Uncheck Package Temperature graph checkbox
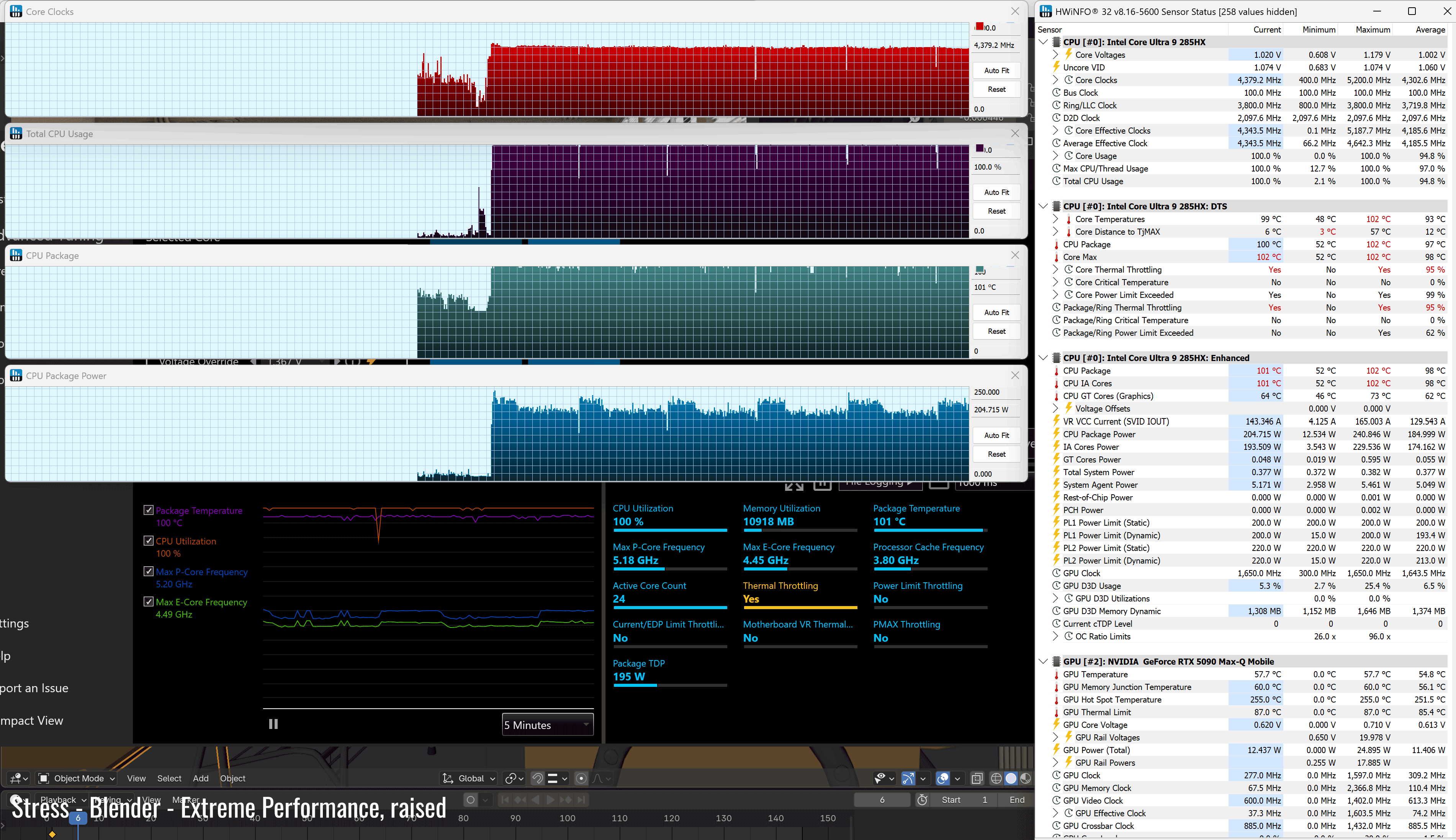Image resolution: width=1456 pixels, height=840 pixels. point(148,510)
